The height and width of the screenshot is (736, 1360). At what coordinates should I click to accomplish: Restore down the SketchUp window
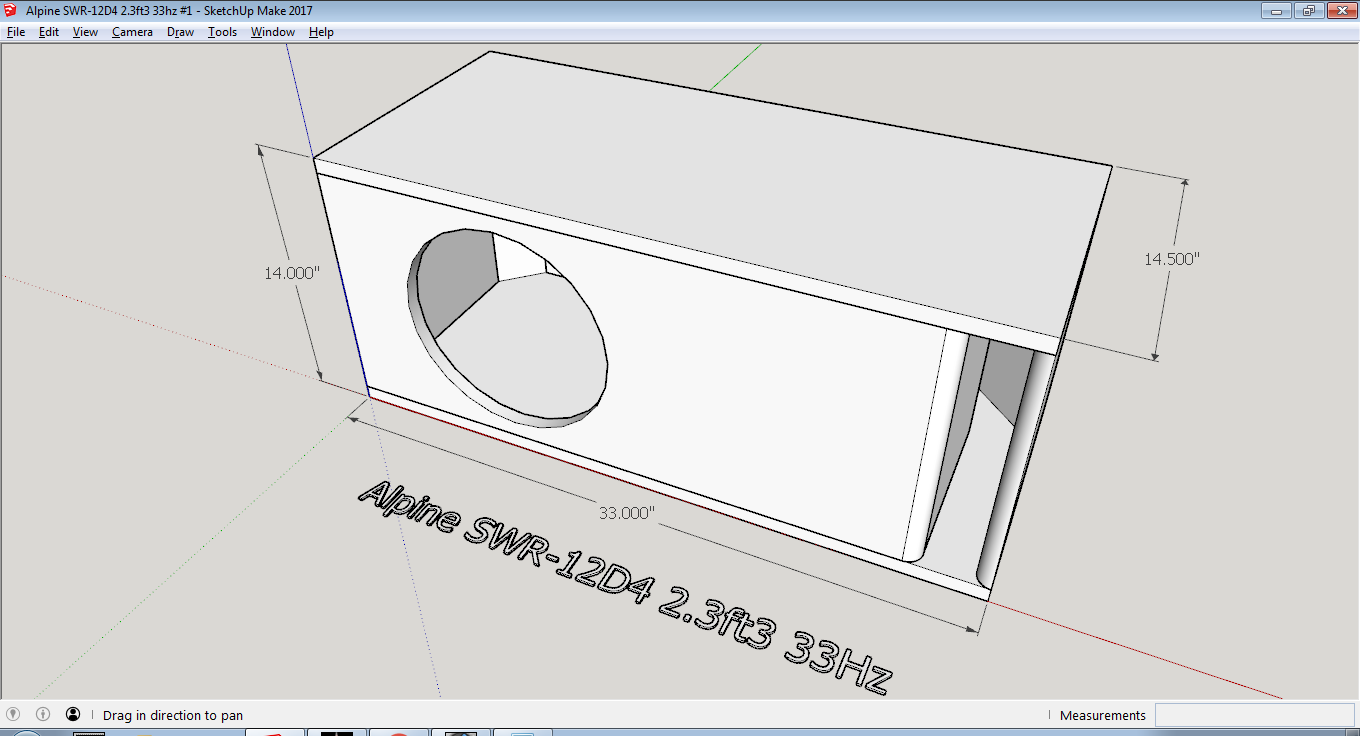[x=1308, y=10]
